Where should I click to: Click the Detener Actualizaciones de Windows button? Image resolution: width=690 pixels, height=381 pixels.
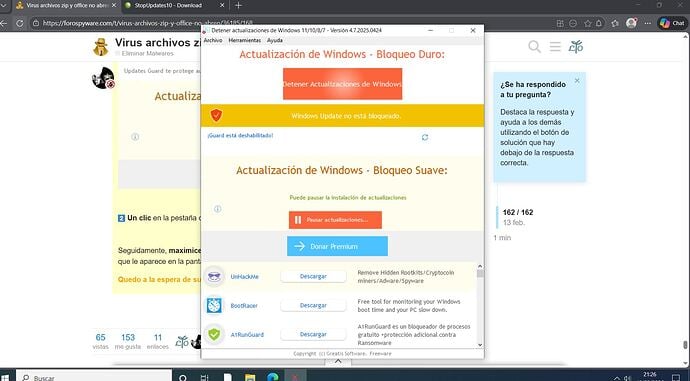point(342,84)
